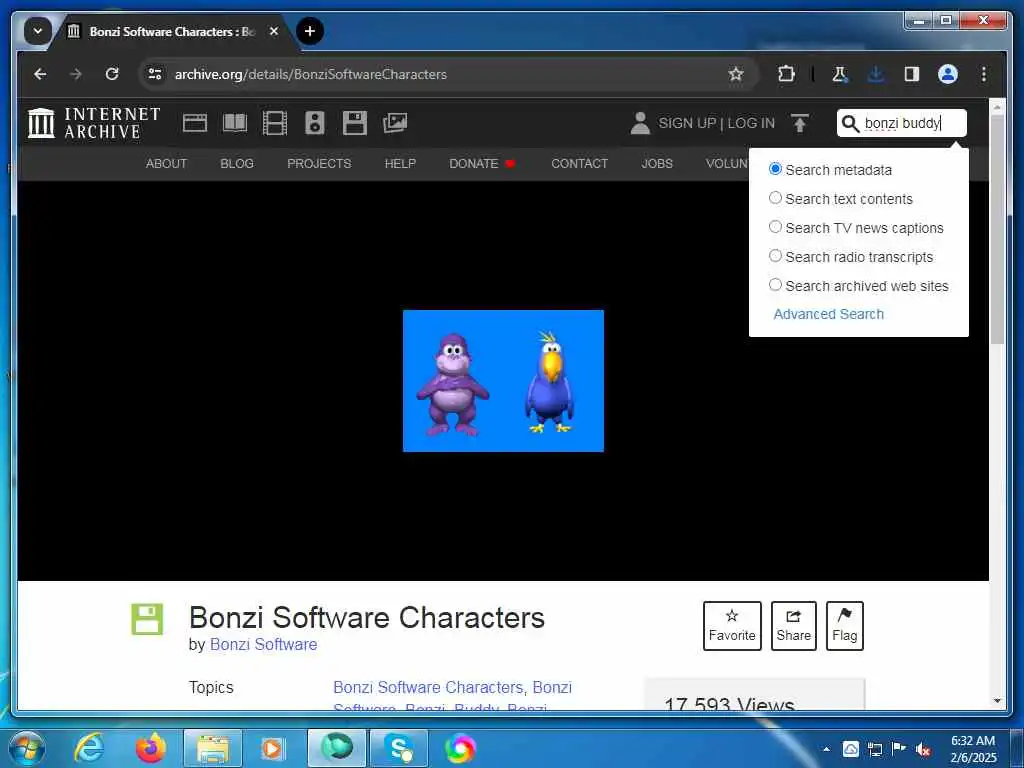Open the Texts book icon

pos(234,123)
